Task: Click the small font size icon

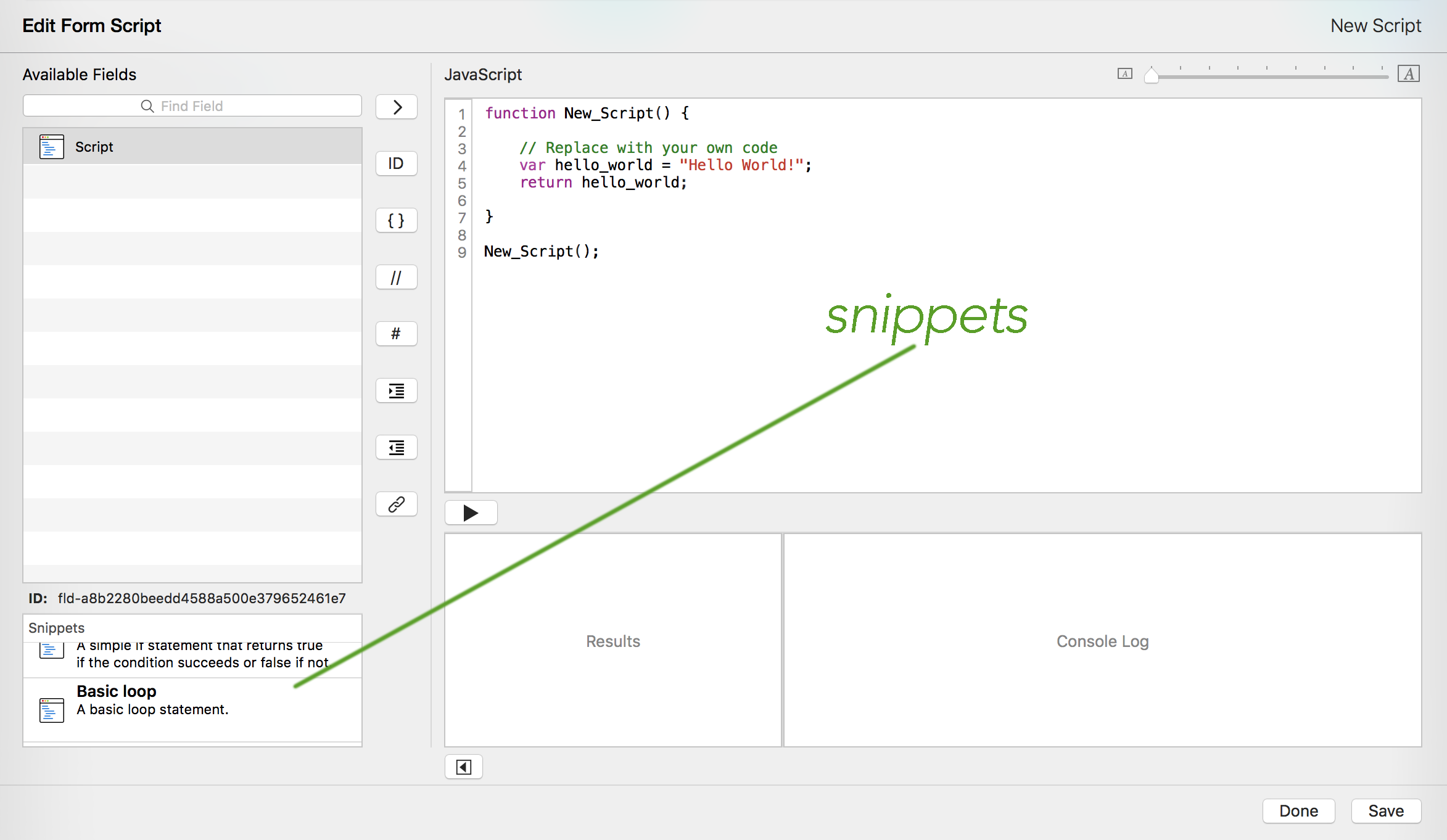Action: point(1124,74)
